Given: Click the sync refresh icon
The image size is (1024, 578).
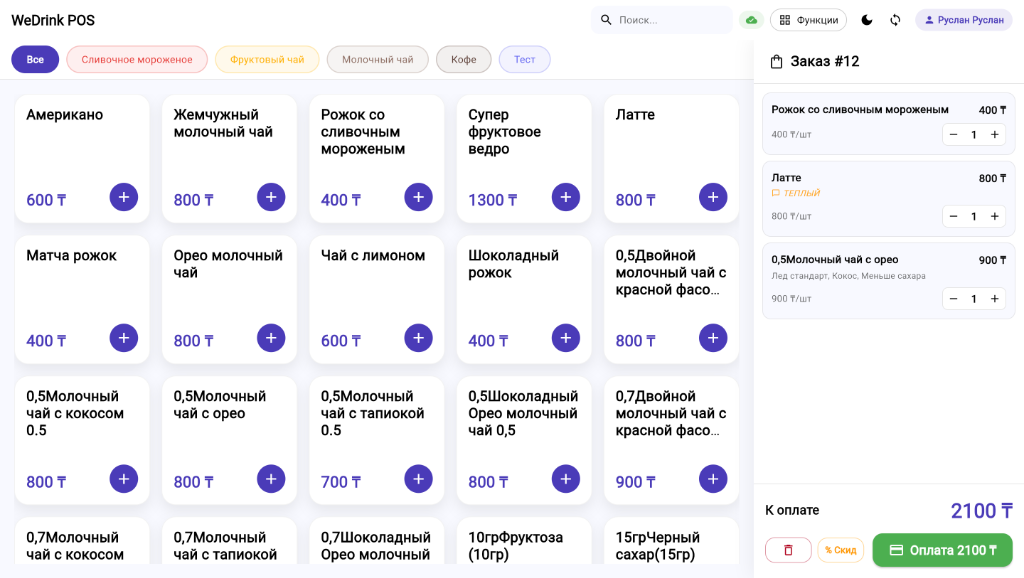Looking at the screenshot, I should [x=895, y=20].
